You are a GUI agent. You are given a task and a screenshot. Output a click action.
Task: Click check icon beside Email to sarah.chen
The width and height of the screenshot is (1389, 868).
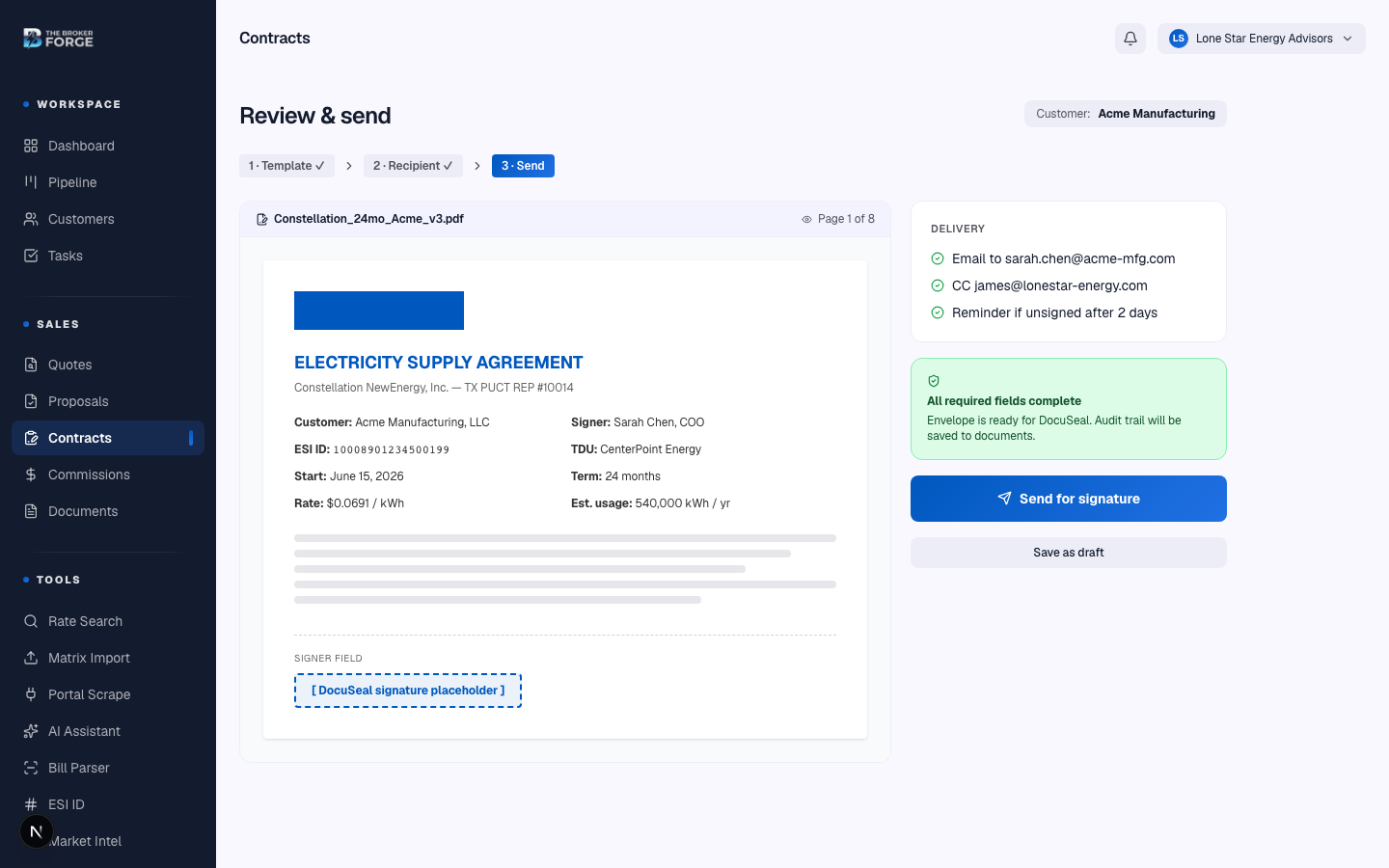[938, 258]
